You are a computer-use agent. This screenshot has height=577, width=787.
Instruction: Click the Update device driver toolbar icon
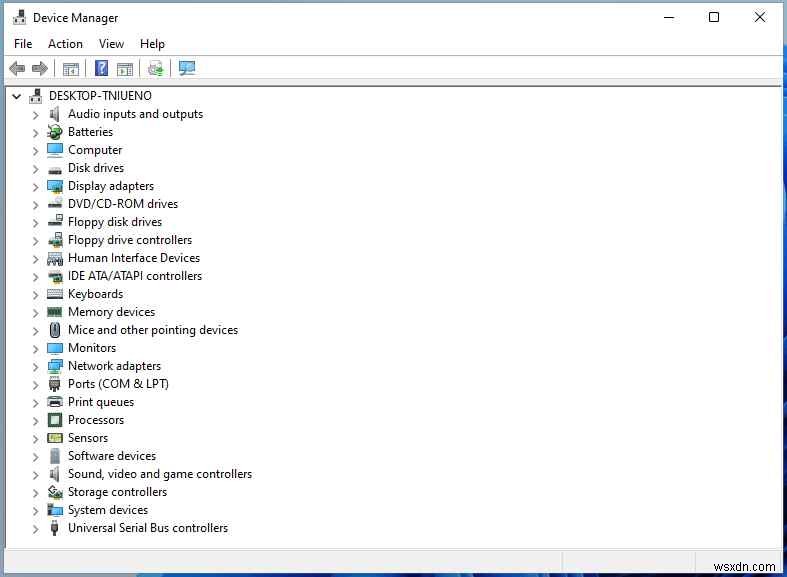point(156,68)
